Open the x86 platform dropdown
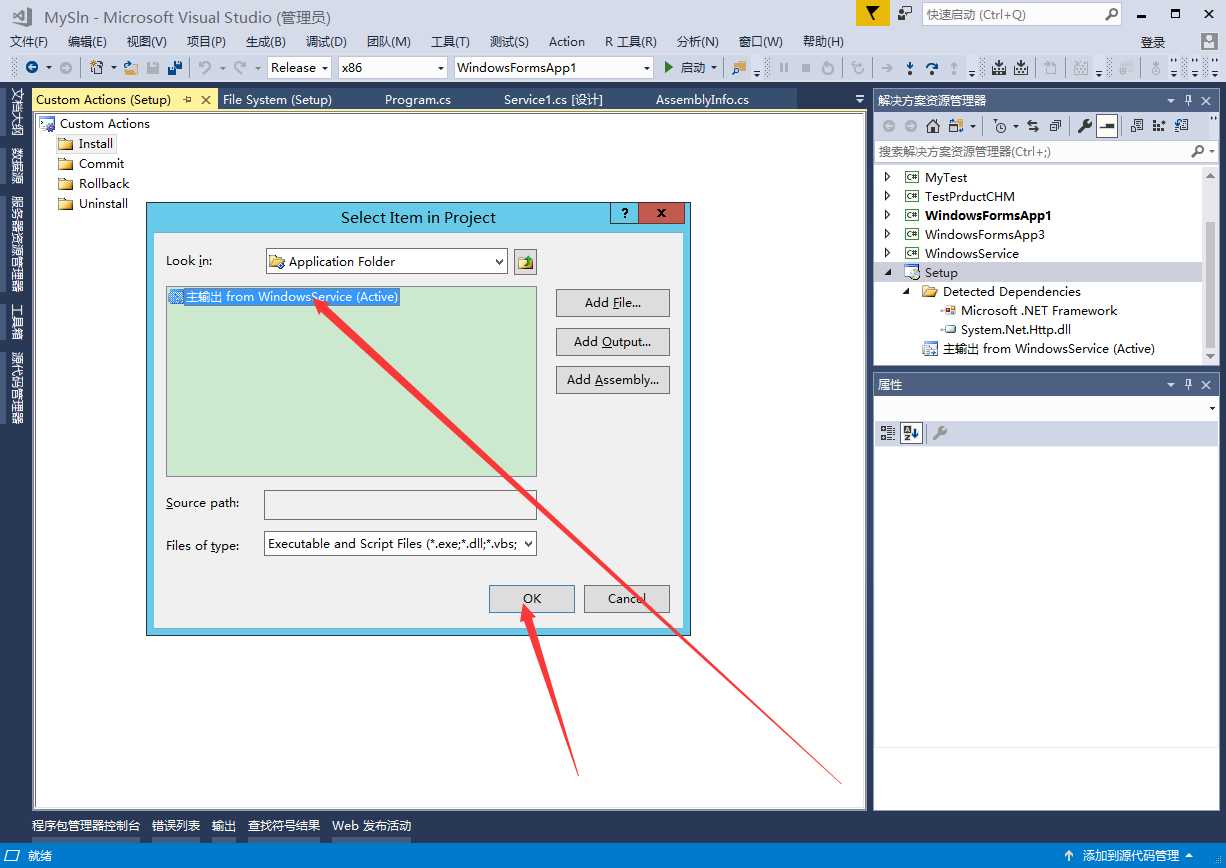1226x868 pixels. [x=441, y=68]
